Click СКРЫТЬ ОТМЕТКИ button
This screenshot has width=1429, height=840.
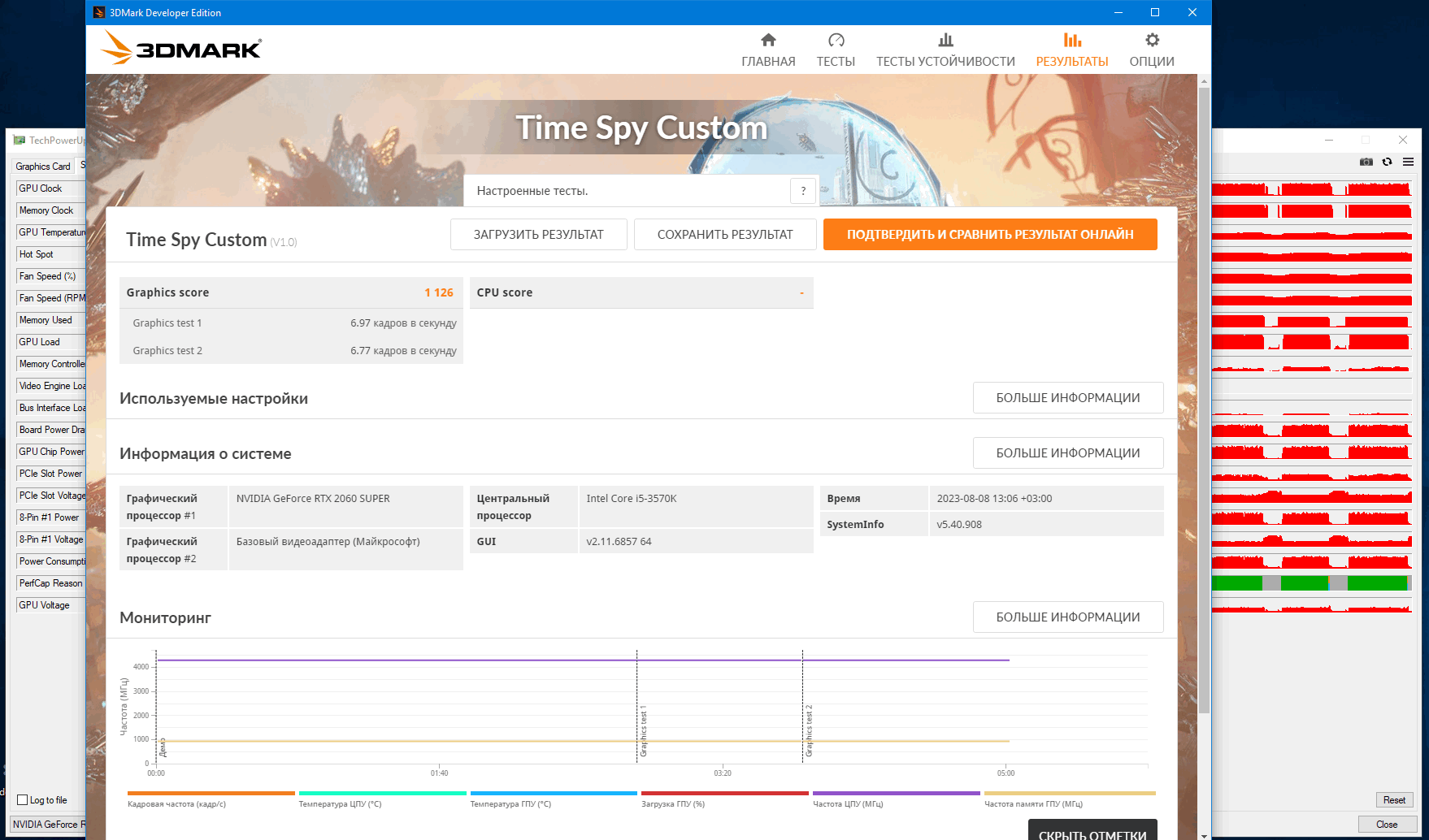1092,830
